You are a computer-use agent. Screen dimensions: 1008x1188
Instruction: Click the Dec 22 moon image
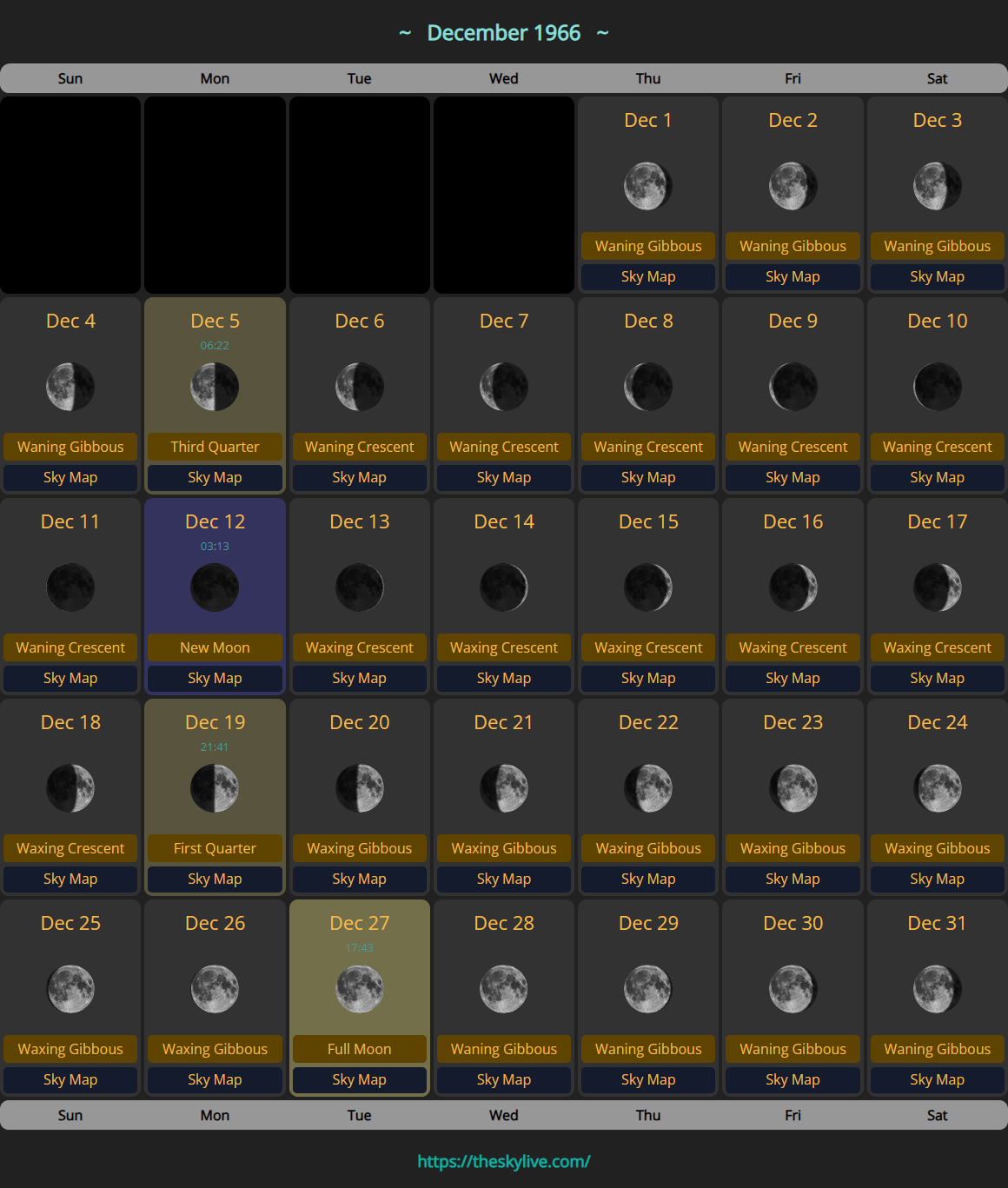[648, 788]
